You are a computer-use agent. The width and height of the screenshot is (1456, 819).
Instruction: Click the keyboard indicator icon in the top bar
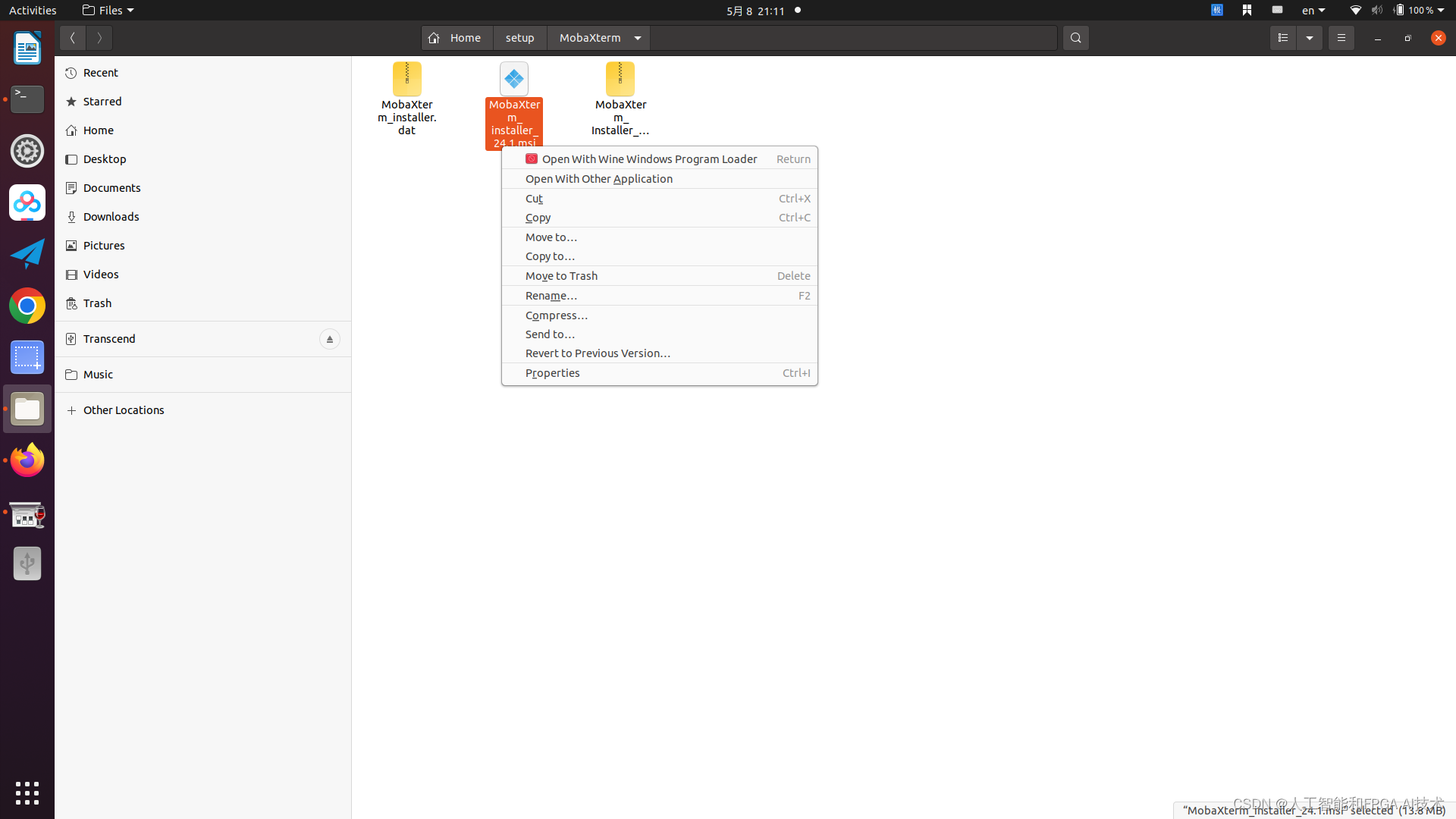point(1278,10)
